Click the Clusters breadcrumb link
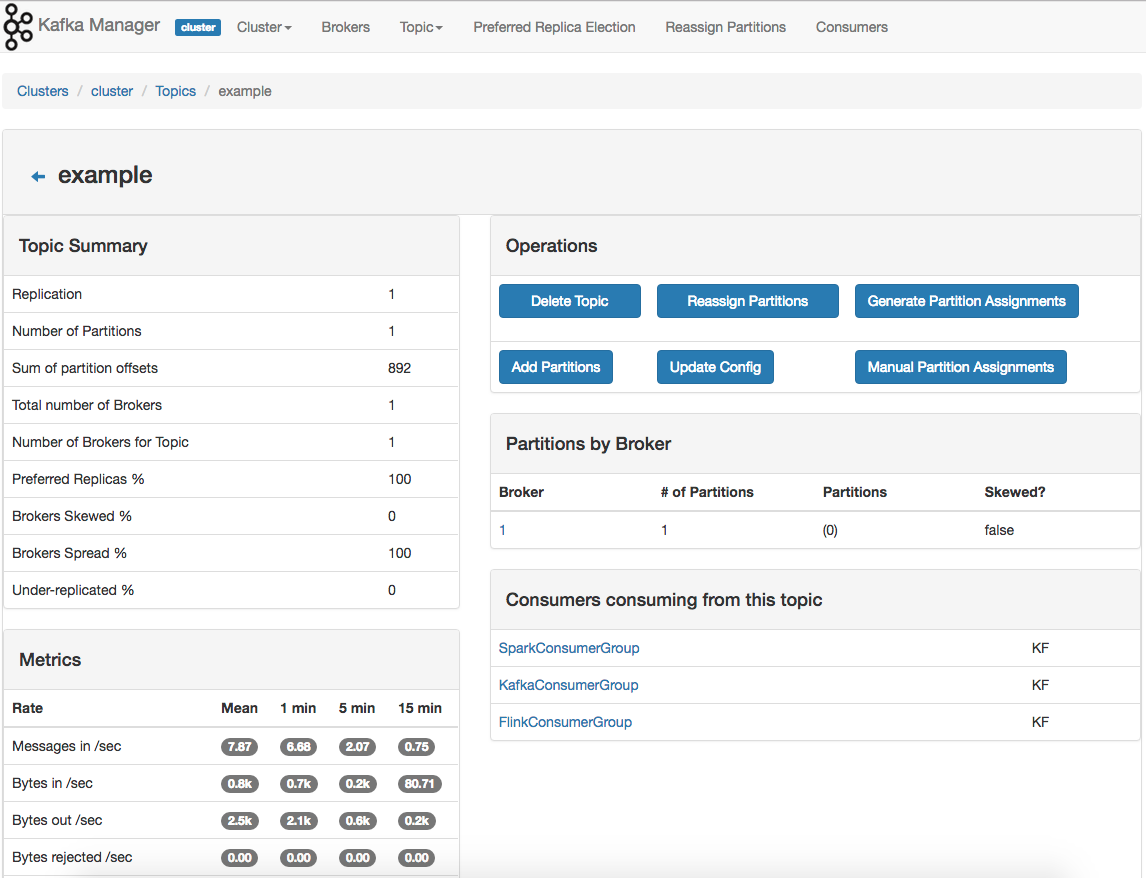The width and height of the screenshot is (1146, 878). (x=43, y=91)
